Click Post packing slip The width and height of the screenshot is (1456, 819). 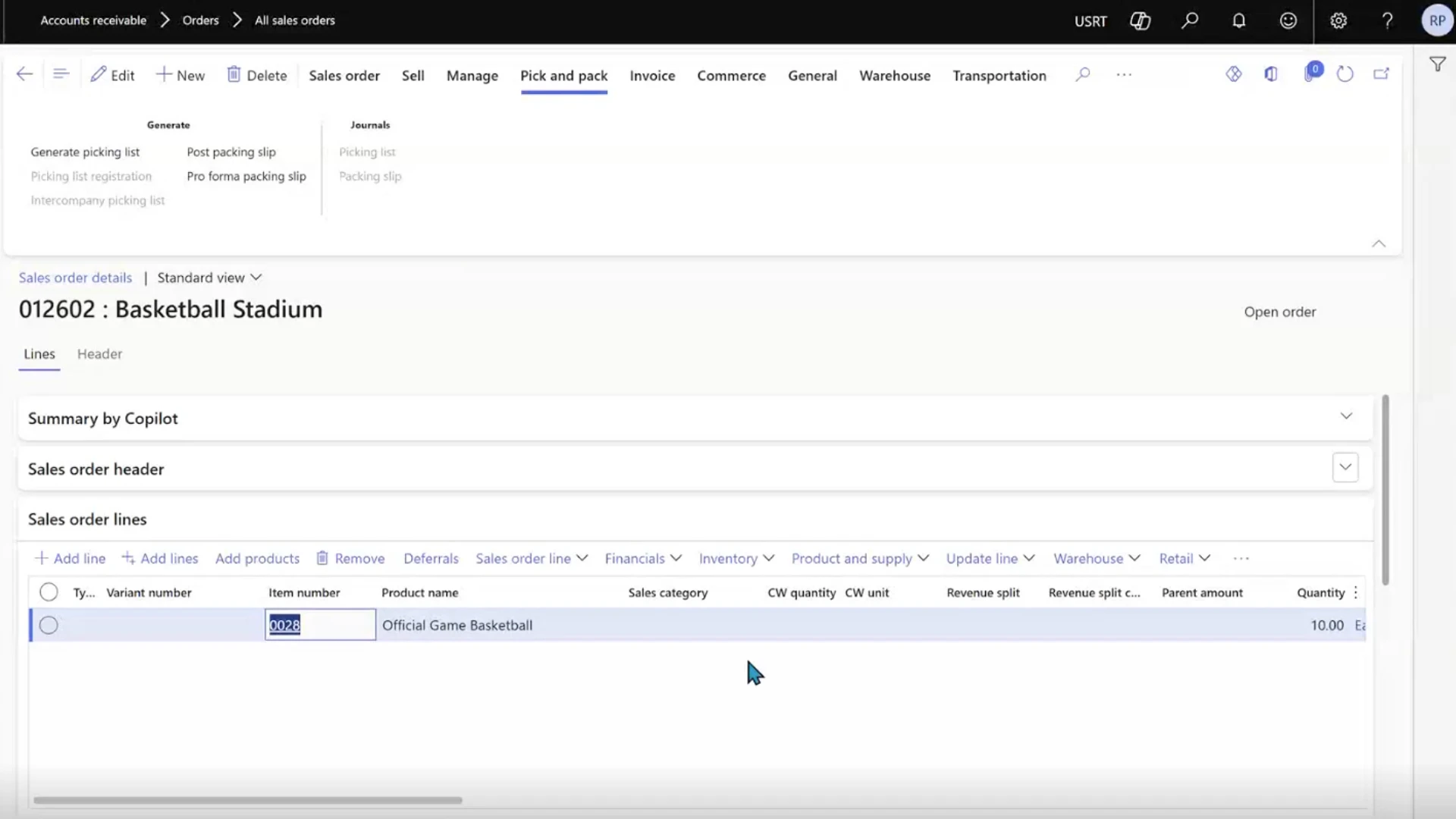tap(231, 152)
